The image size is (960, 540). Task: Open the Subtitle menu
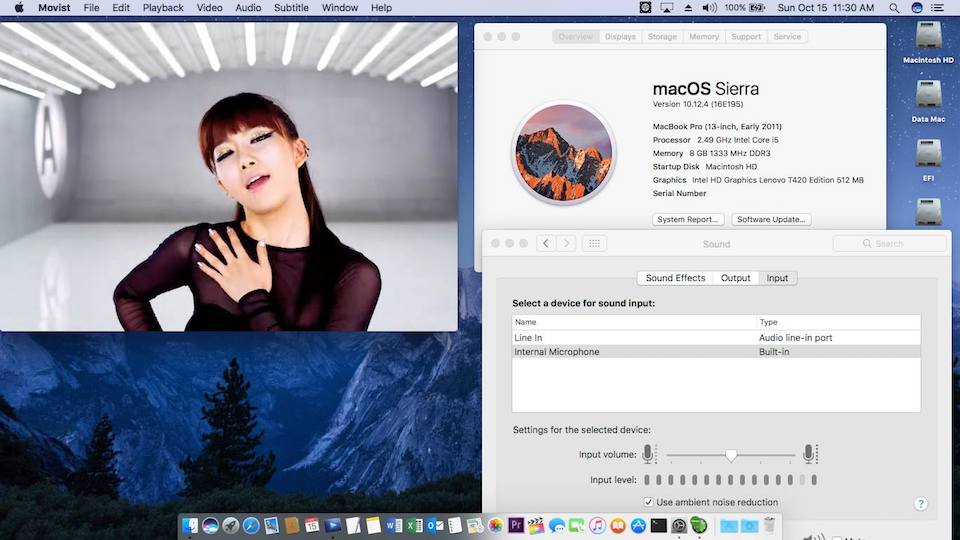click(x=291, y=8)
